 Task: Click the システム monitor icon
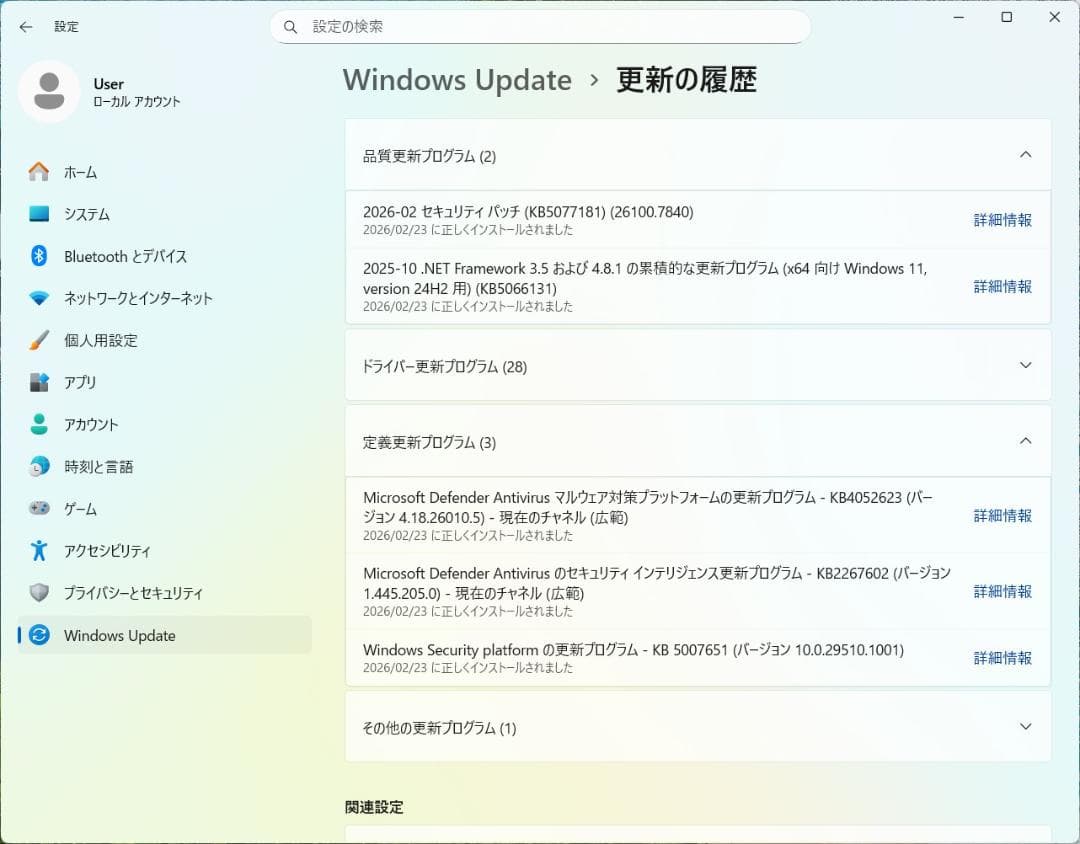coord(39,214)
